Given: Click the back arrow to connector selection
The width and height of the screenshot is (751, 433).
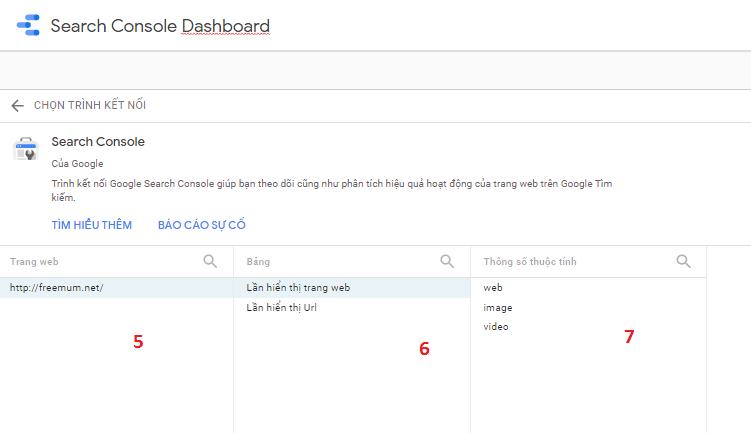Looking at the screenshot, I should pyautogui.click(x=17, y=105).
